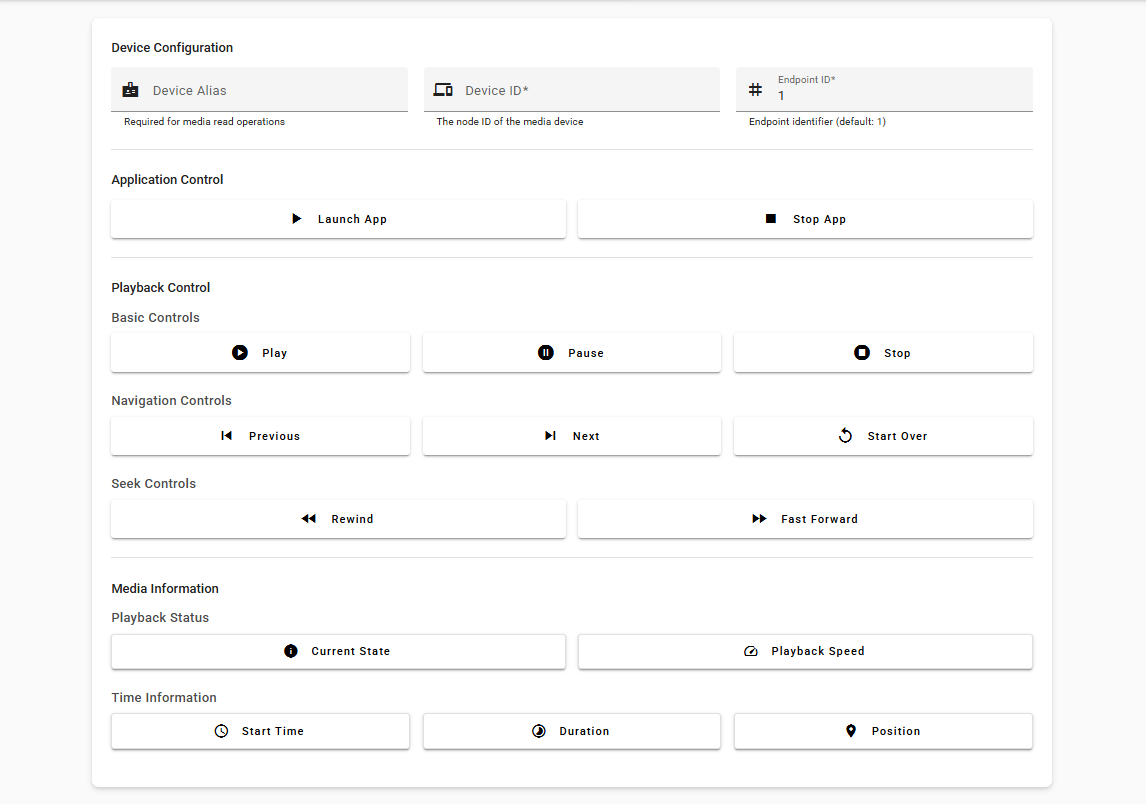Hit the Stop circle icon in Basic Controls

pyautogui.click(x=862, y=353)
